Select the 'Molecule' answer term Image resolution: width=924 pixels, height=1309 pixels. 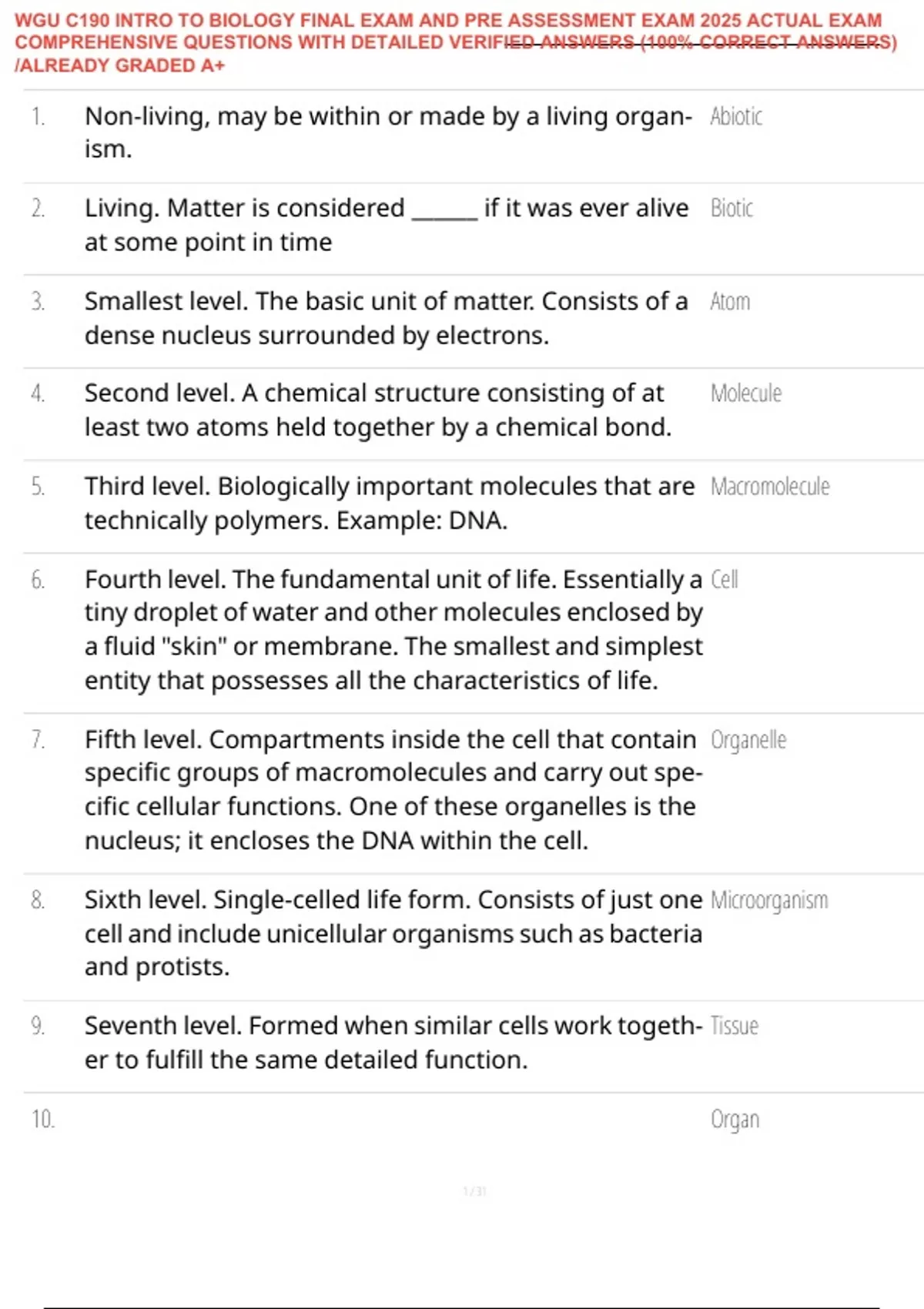[745, 393]
